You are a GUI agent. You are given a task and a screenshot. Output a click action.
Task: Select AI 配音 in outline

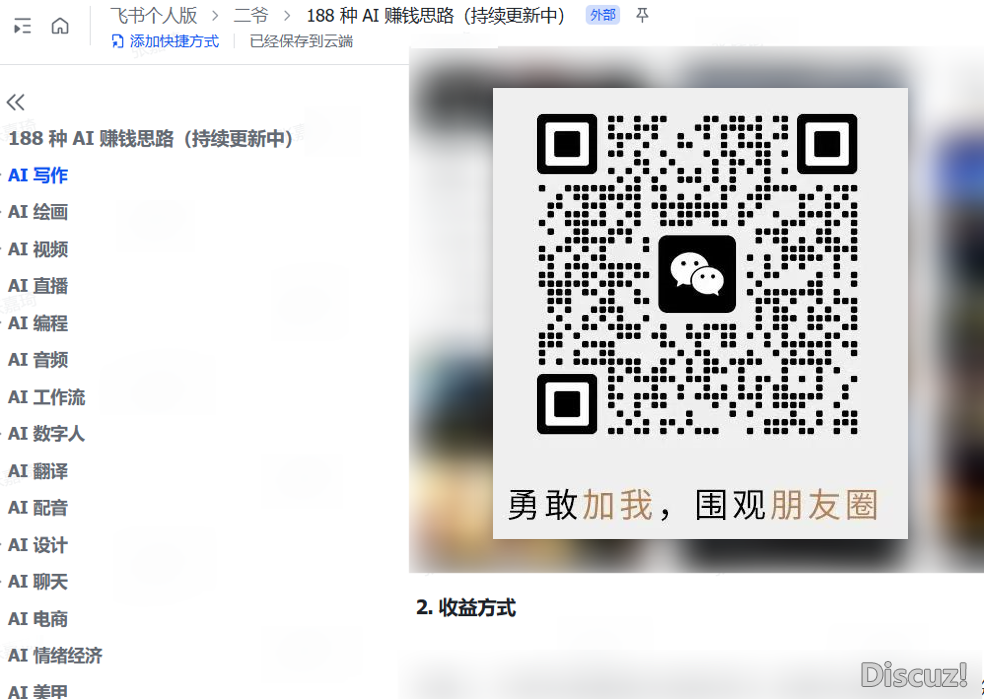38,508
